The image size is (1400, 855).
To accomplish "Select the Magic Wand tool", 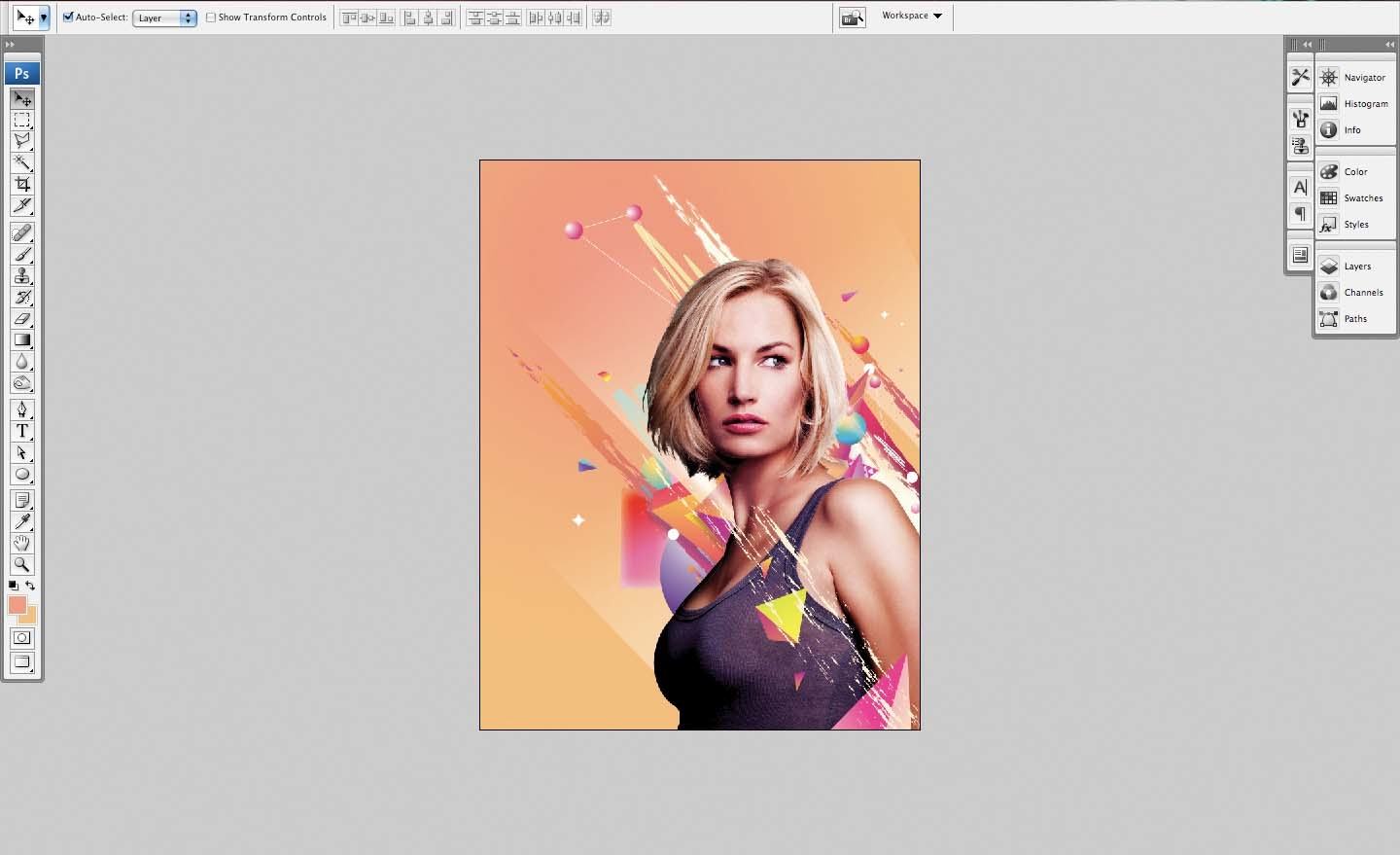I will pos(22,162).
